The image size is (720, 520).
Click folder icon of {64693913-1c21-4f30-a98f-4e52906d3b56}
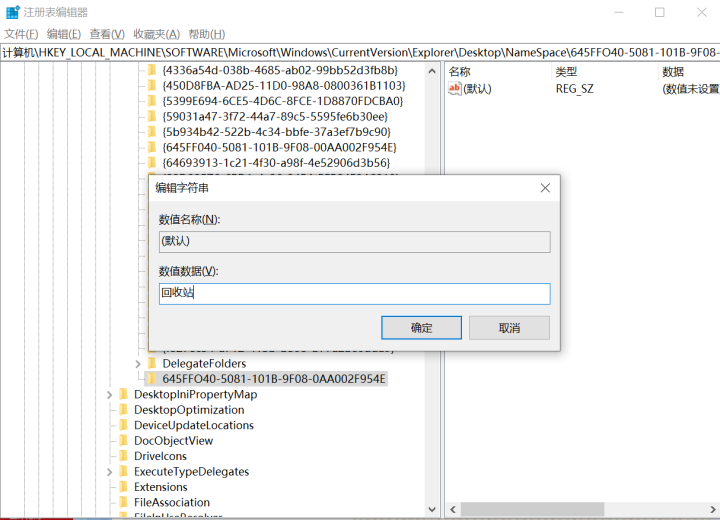coord(152,163)
